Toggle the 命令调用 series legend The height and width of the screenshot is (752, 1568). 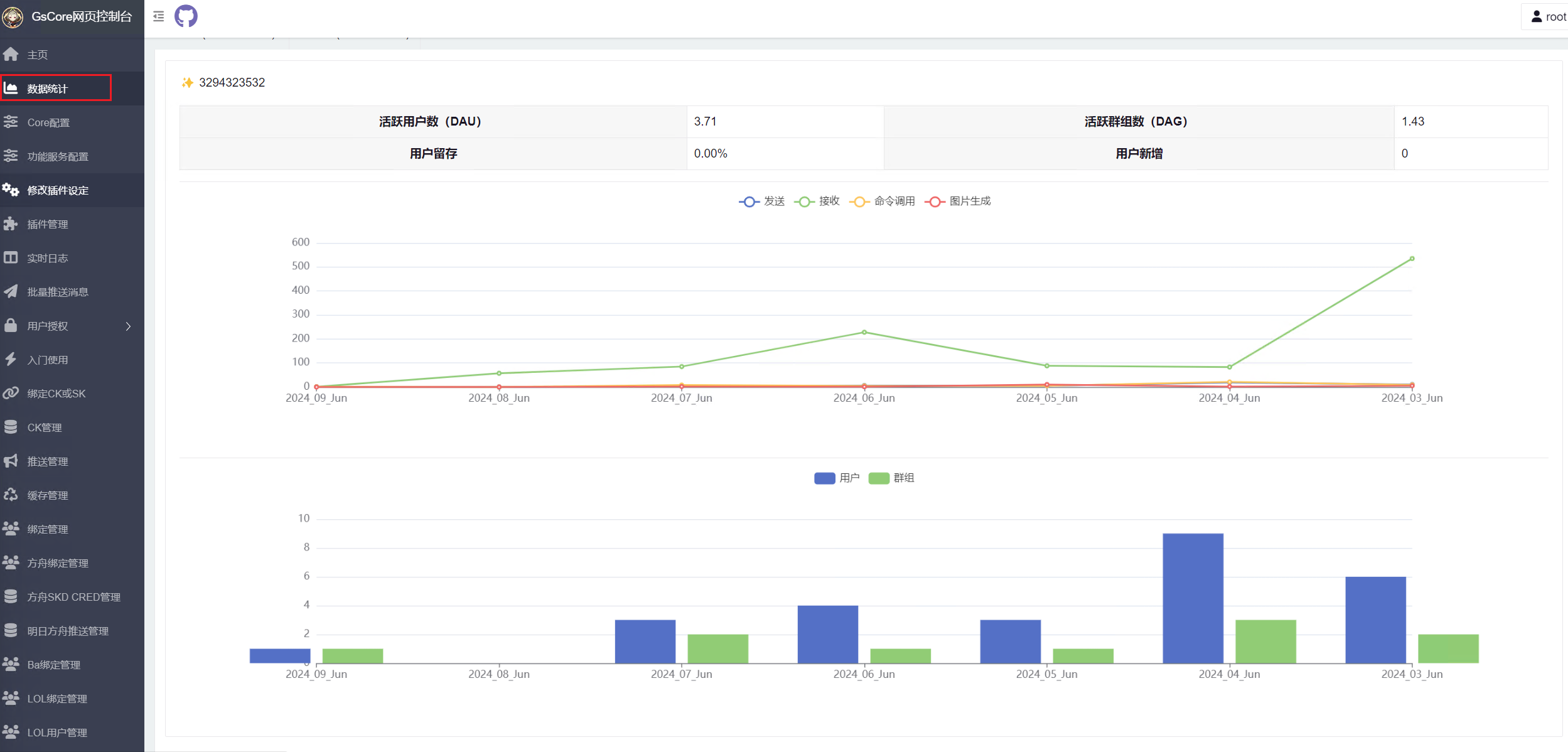pyautogui.click(x=883, y=201)
